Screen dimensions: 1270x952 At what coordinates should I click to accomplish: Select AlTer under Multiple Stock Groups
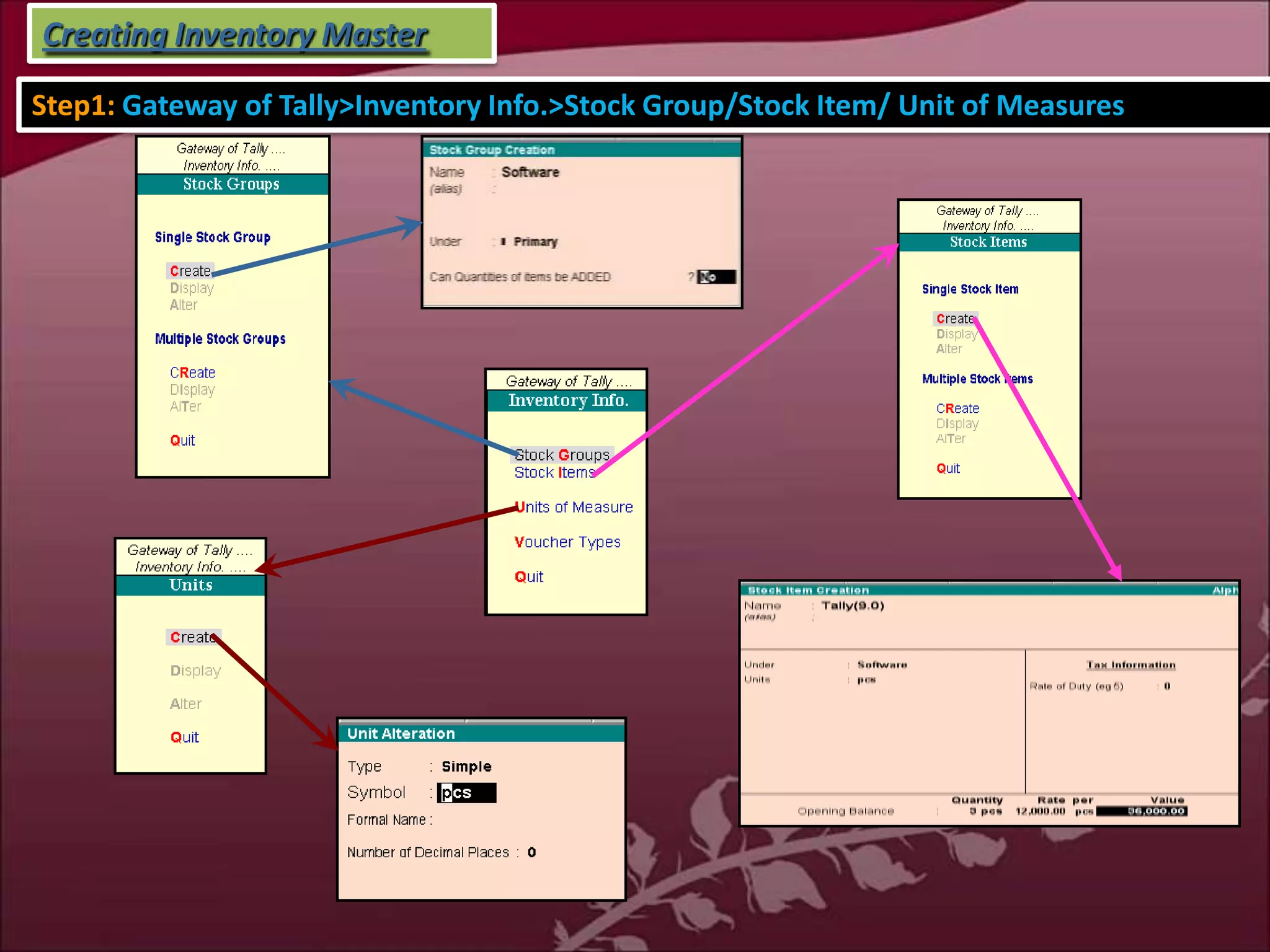pyautogui.click(x=185, y=407)
